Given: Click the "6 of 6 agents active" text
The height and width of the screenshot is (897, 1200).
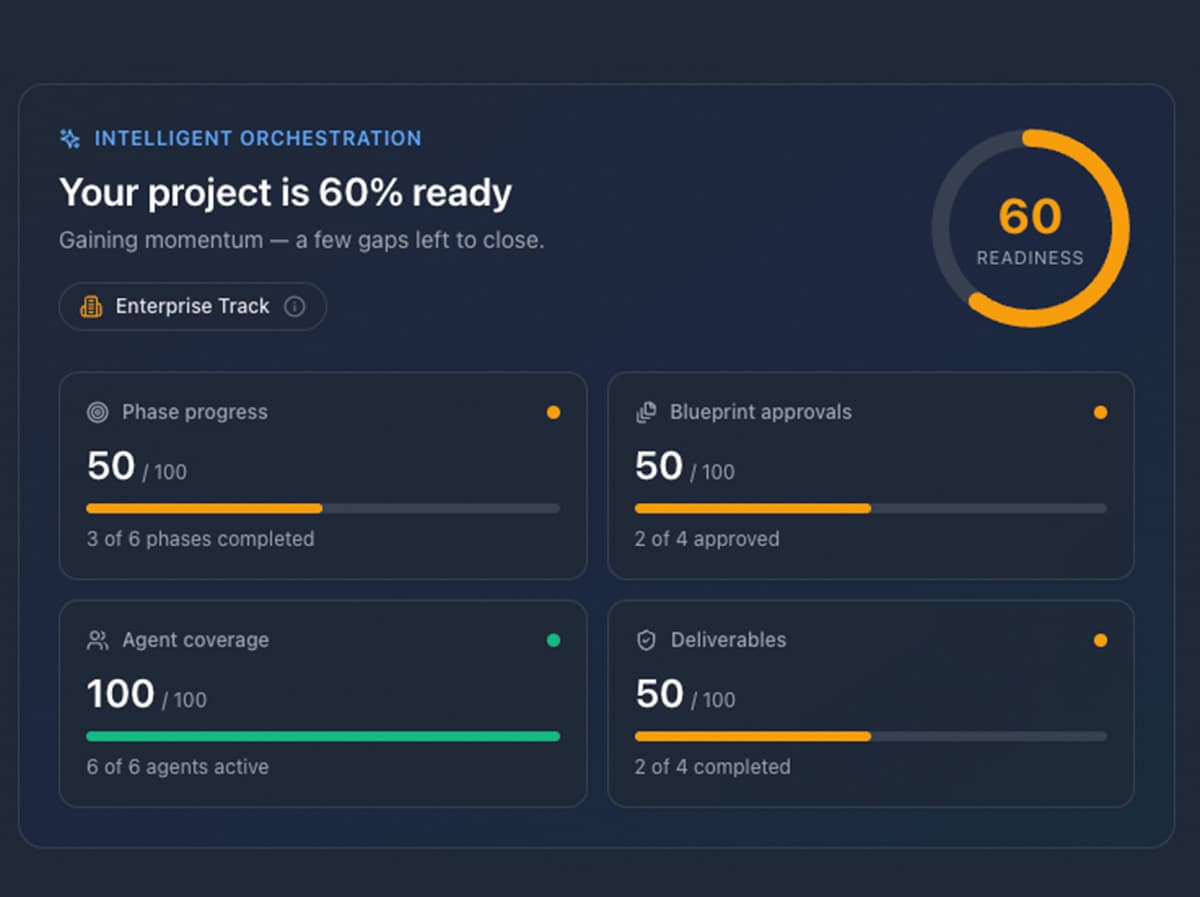Looking at the screenshot, I should [x=177, y=767].
